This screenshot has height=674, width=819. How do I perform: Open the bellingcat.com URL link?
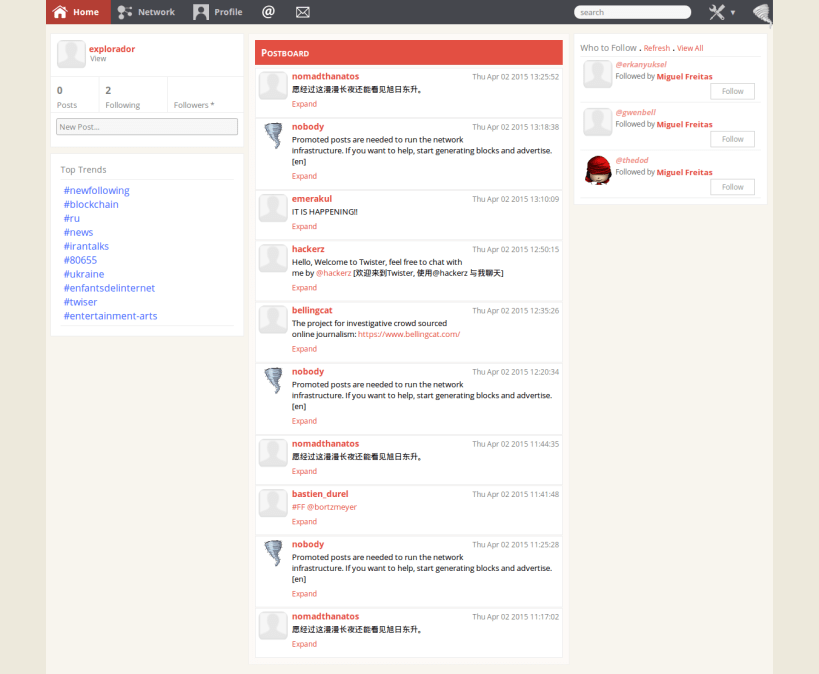click(409, 334)
